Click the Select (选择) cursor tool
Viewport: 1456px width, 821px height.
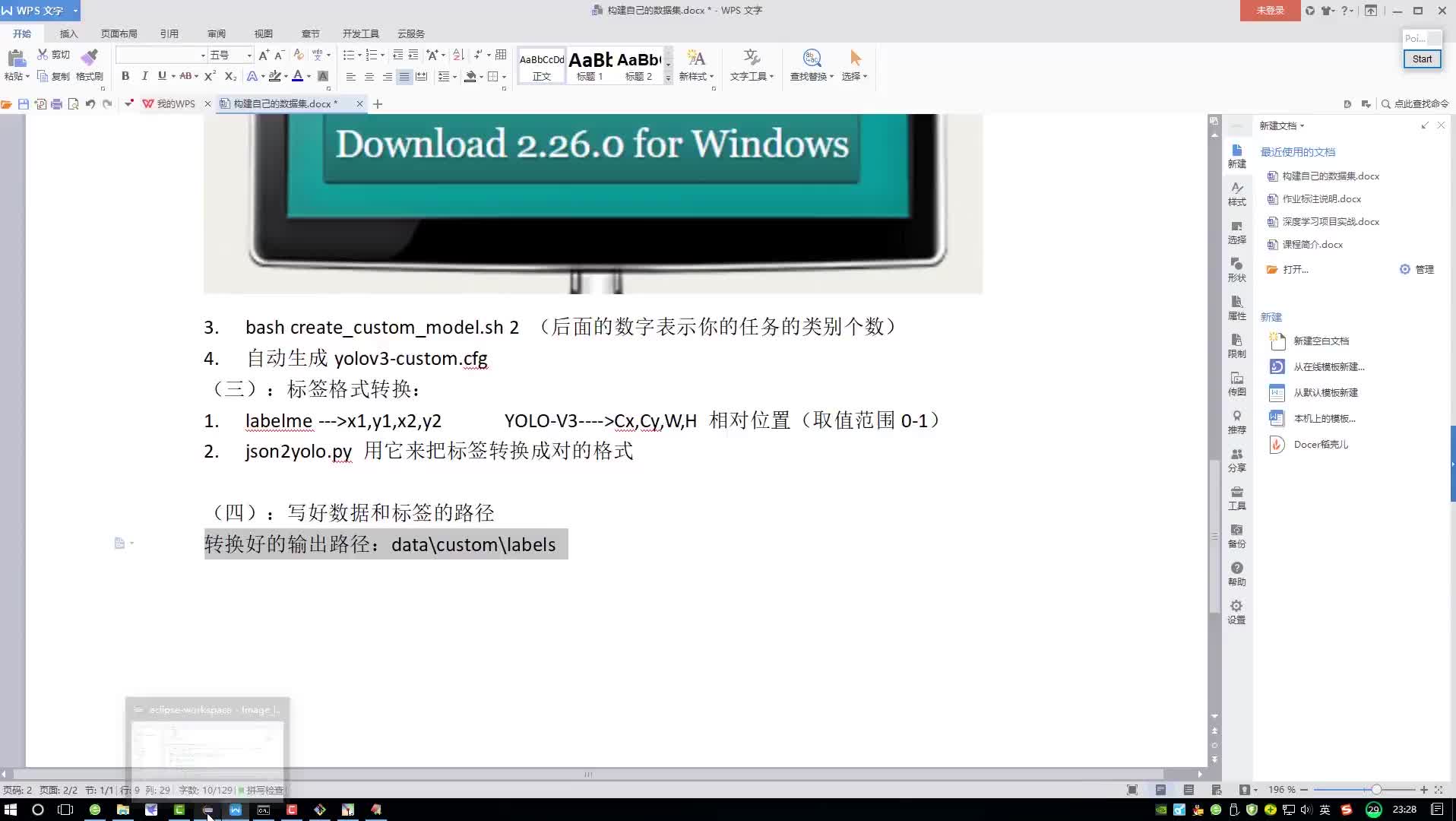coord(855,65)
